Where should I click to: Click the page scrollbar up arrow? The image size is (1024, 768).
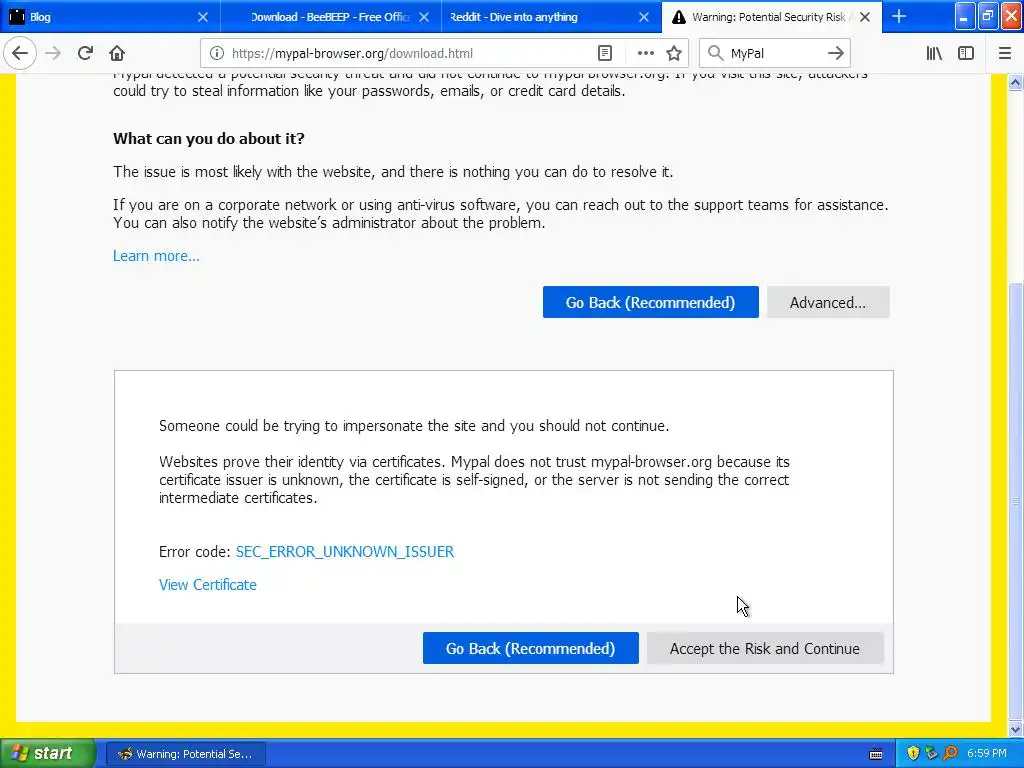click(1016, 82)
